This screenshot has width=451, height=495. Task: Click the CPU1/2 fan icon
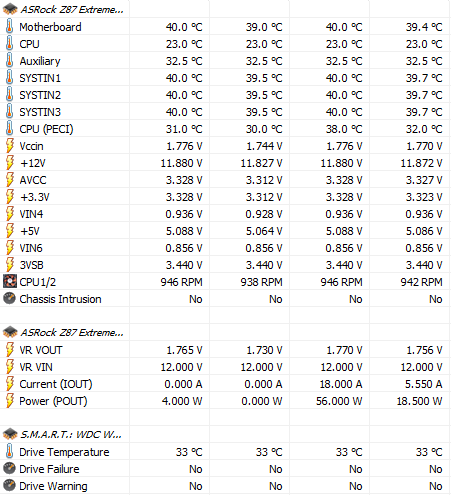coord(10,282)
